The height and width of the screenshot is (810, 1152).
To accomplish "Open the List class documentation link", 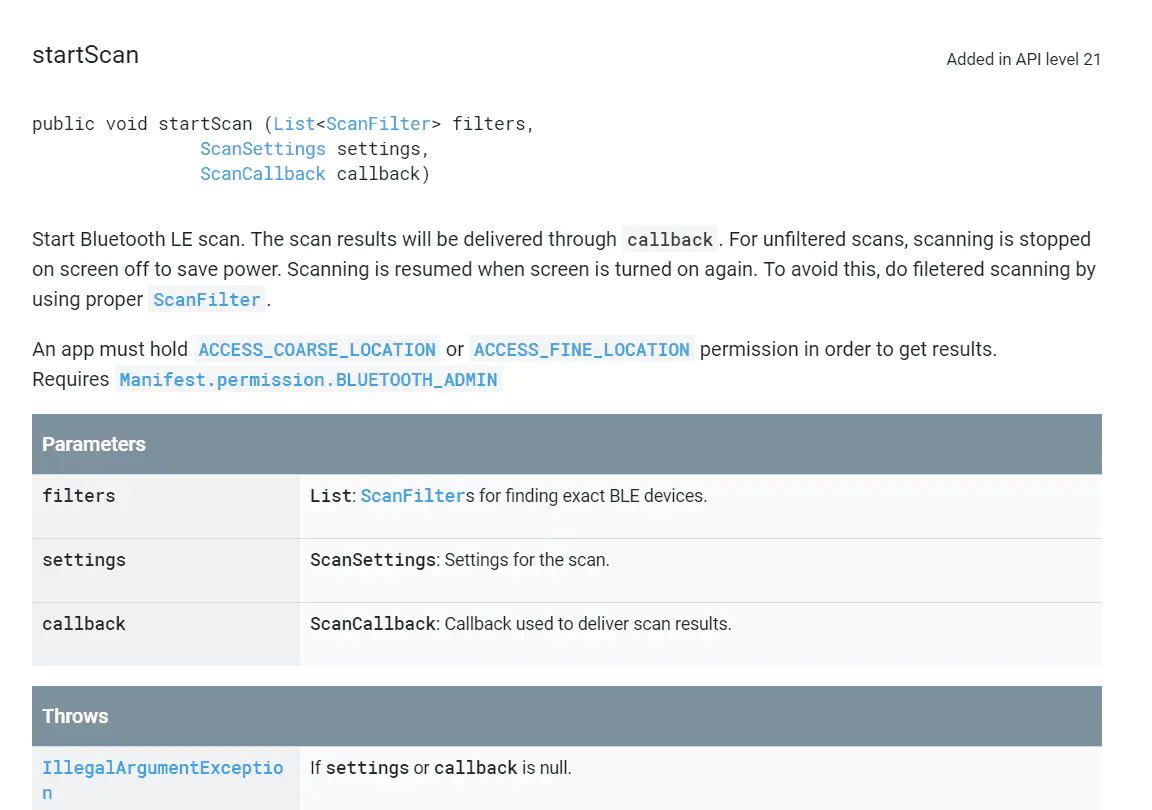I will pos(293,123).
